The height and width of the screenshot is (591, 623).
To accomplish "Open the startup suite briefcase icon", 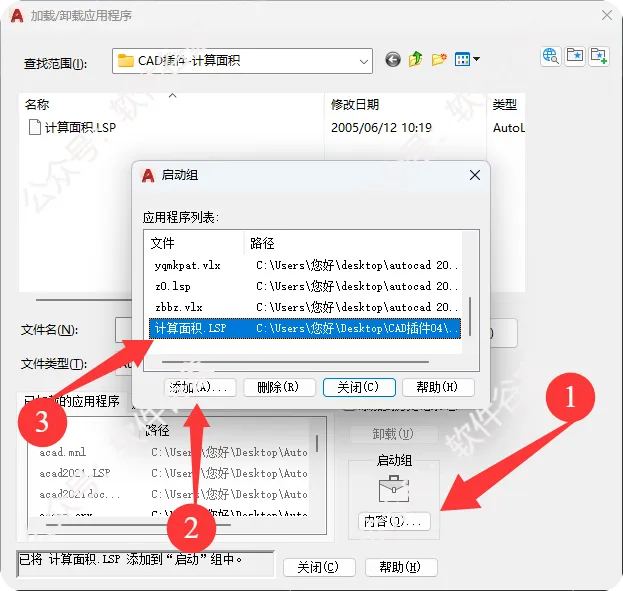I will click(x=394, y=489).
